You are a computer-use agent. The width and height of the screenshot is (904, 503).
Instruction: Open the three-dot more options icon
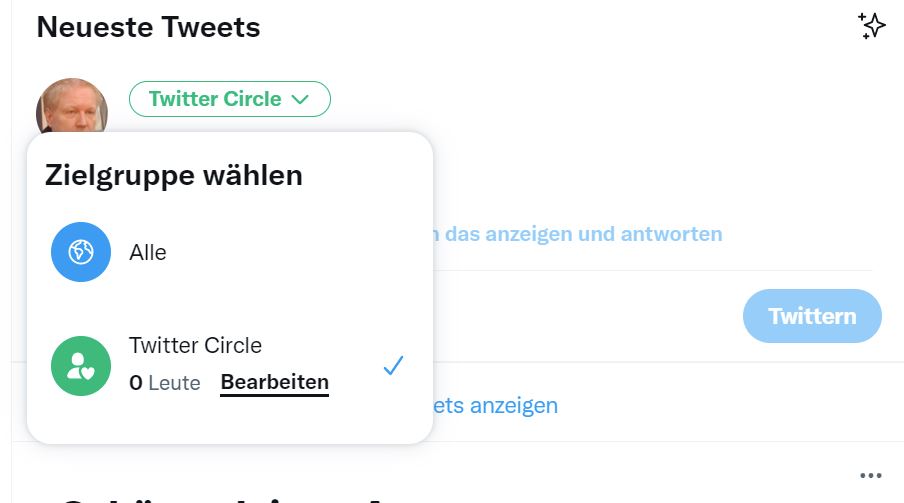[871, 475]
